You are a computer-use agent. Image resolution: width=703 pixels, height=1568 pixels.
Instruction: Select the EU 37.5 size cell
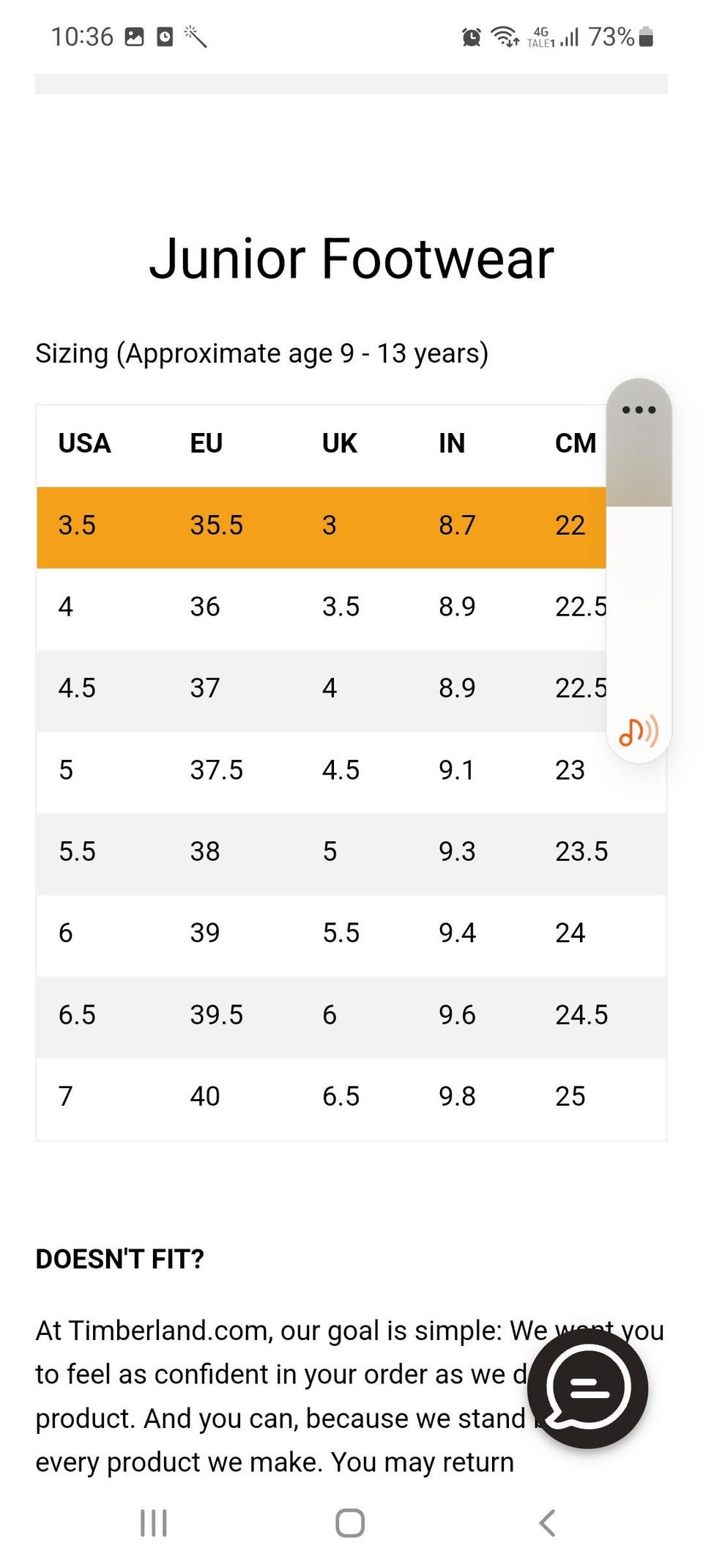pyautogui.click(x=216, y=770)
